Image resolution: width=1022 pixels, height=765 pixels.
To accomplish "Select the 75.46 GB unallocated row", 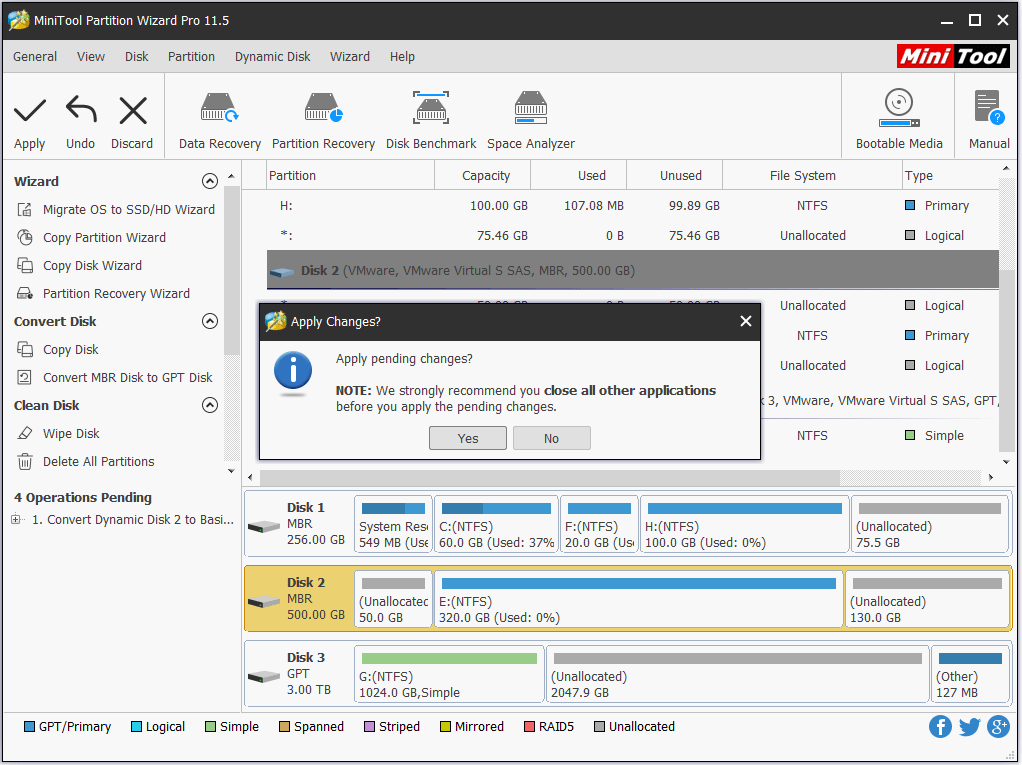I will pos(633,236).
